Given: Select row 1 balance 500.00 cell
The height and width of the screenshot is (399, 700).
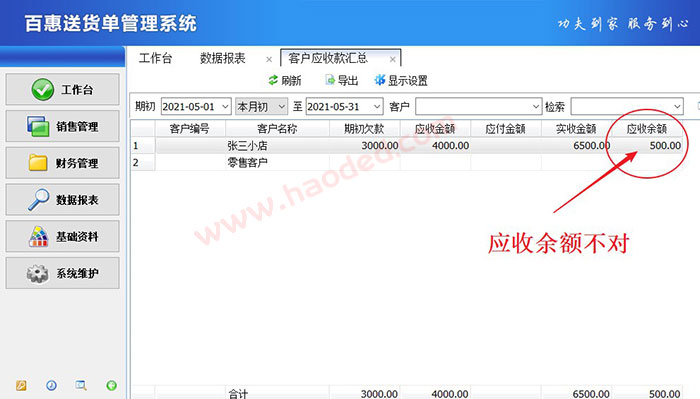Looking at the screenshot, I should [646, 145].
